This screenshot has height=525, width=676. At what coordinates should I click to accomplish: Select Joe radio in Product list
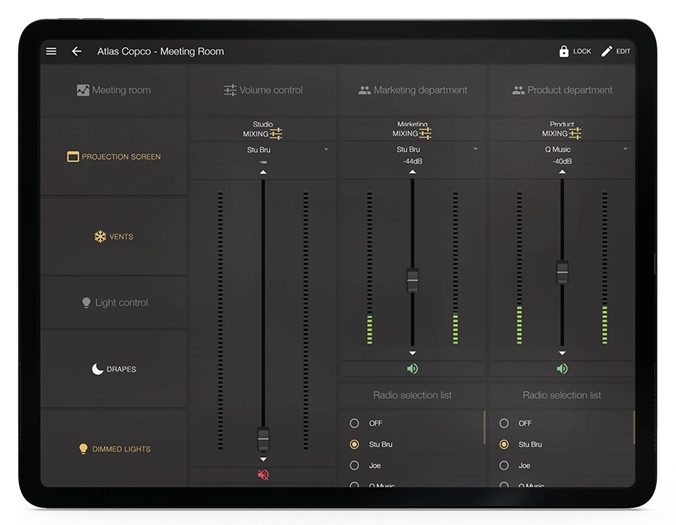pos(504,465)
